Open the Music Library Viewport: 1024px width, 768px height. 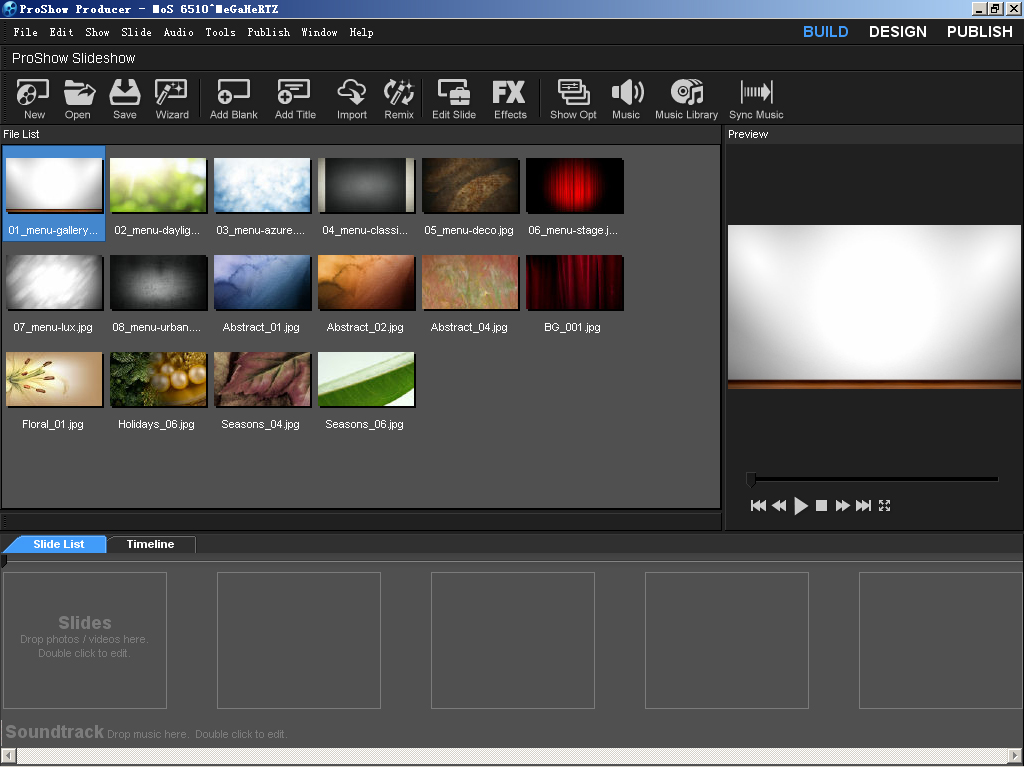pos(686,99)
